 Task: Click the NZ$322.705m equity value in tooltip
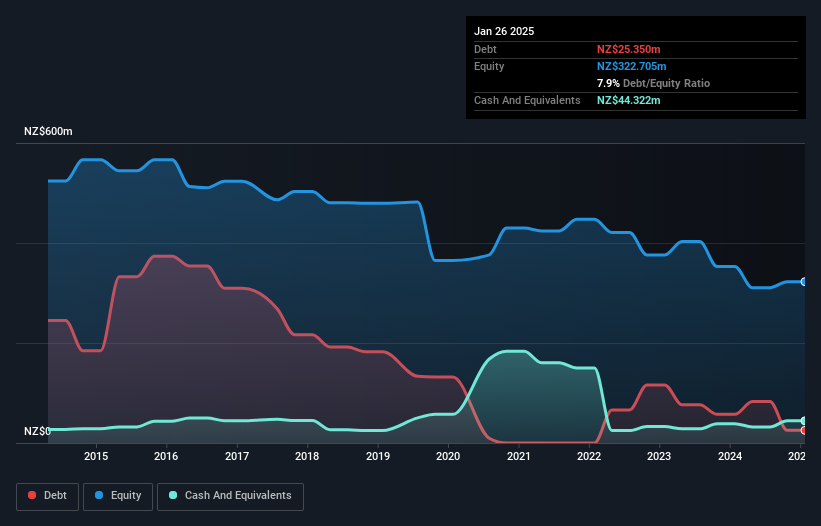tap(632, 66)
